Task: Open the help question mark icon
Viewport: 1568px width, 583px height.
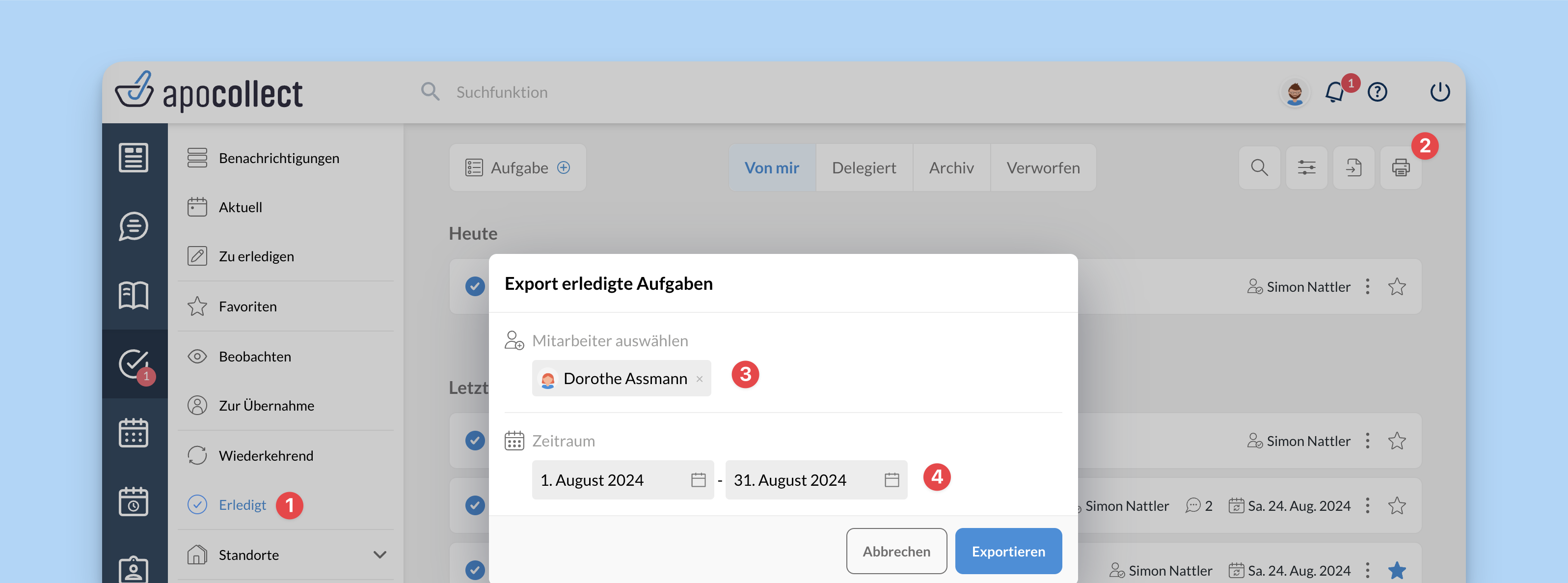Action: point(1377,93)
